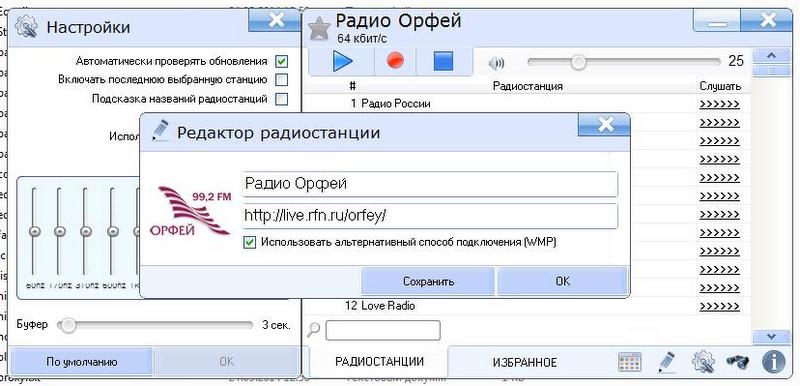Uncheck Использовать альтернативный способ подключения (WMP)
800x386 pixels.
(249, 242)
